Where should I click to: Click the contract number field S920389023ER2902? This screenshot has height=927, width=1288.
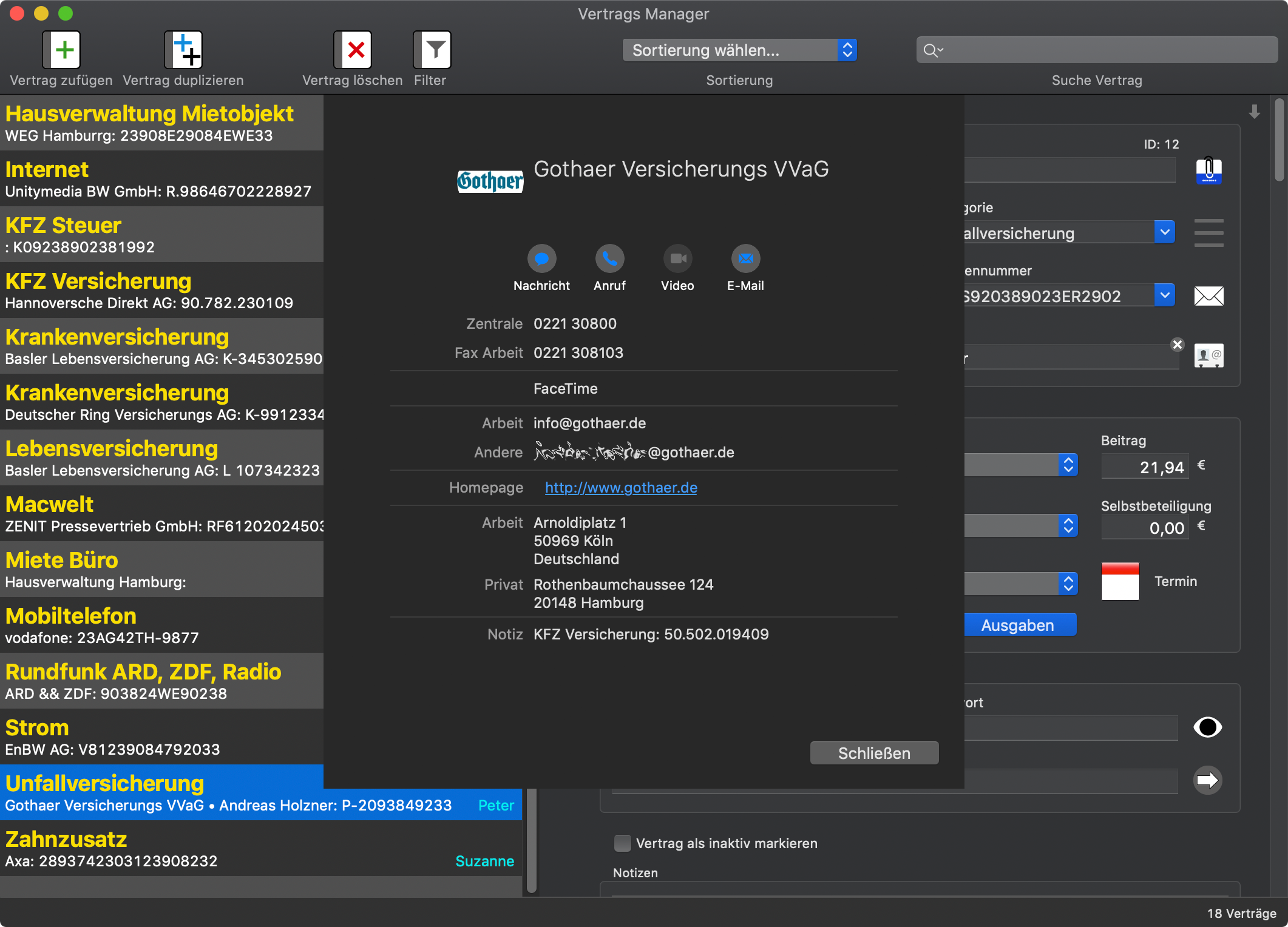point(1059,296)
